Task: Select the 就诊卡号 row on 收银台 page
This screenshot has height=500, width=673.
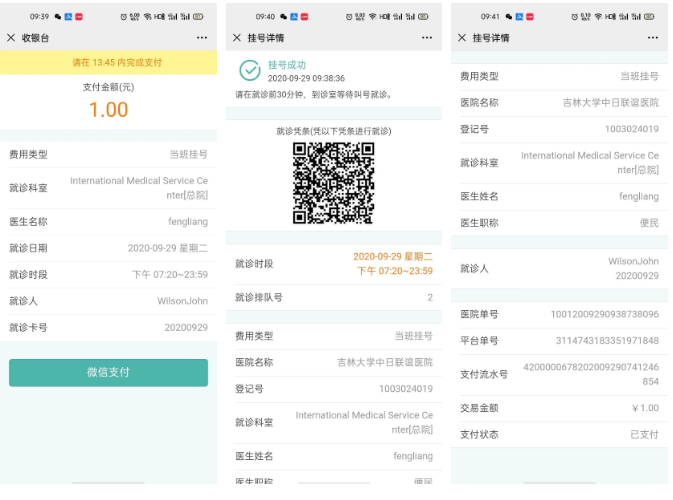Action: coord(108,327)
